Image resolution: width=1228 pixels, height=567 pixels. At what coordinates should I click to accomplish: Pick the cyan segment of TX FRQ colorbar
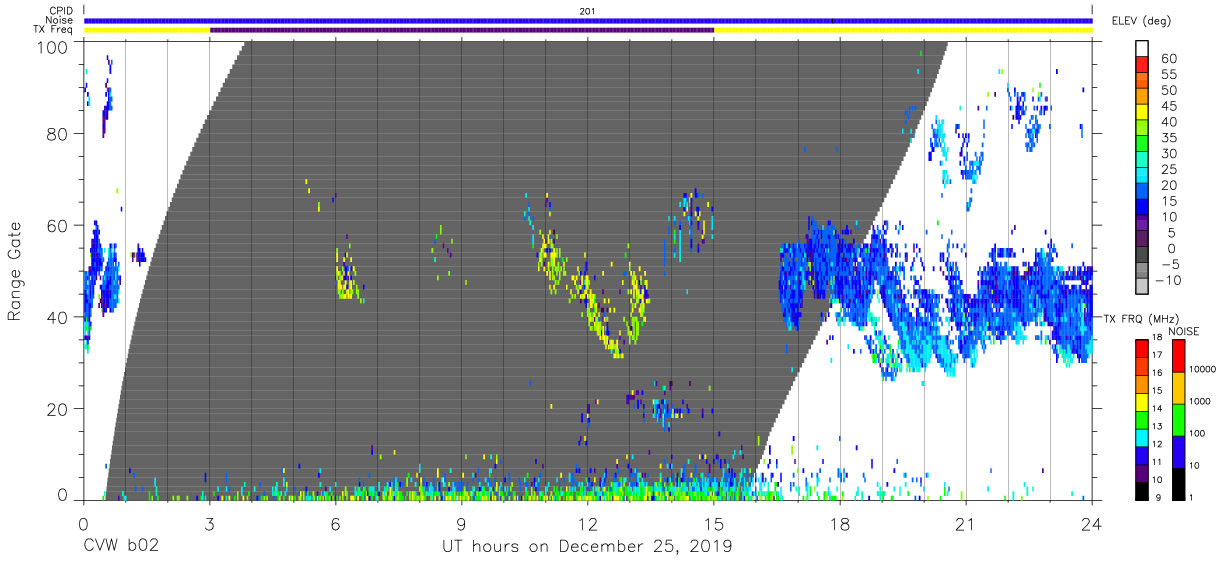click(1143, 437)
